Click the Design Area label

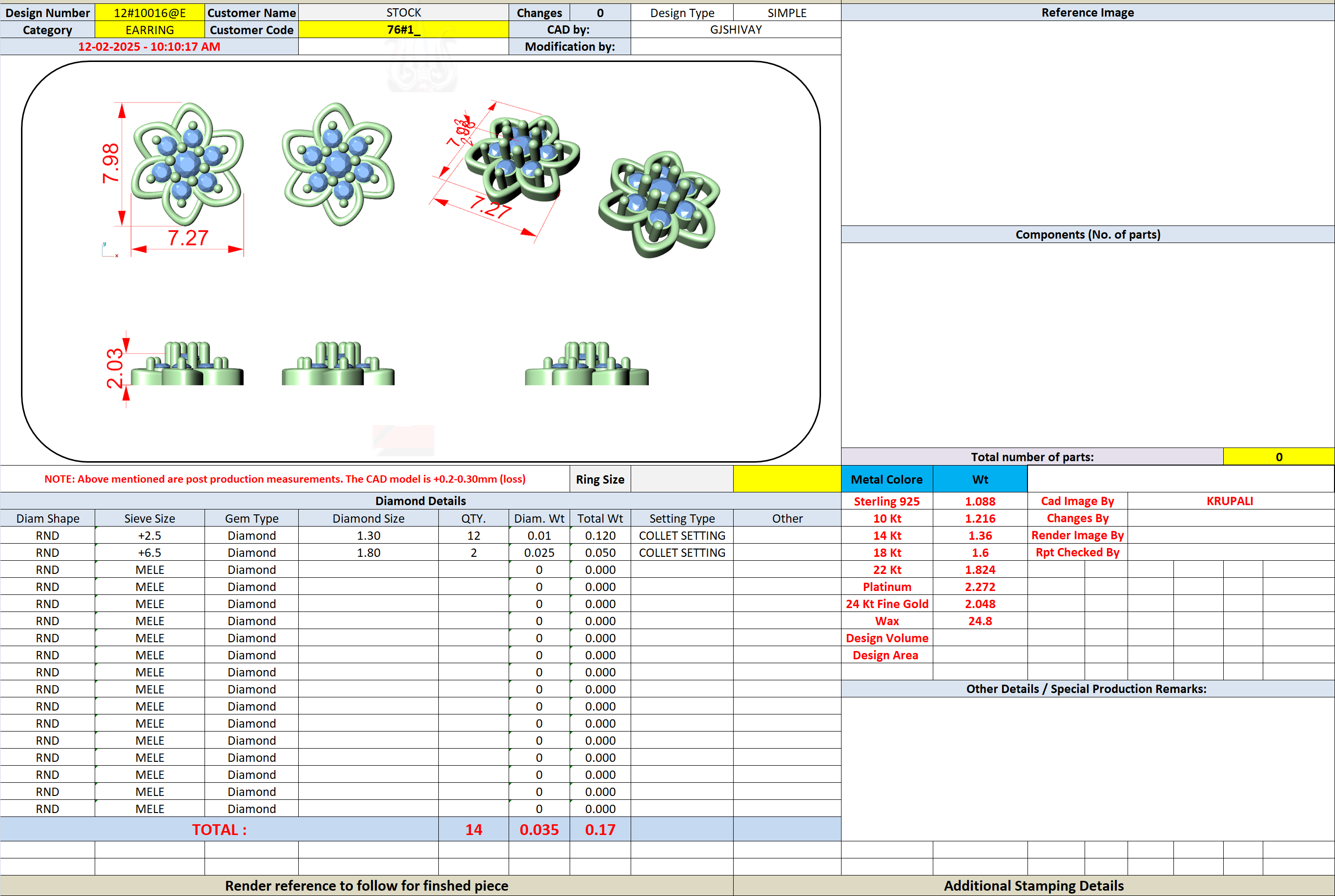(886, 655)
